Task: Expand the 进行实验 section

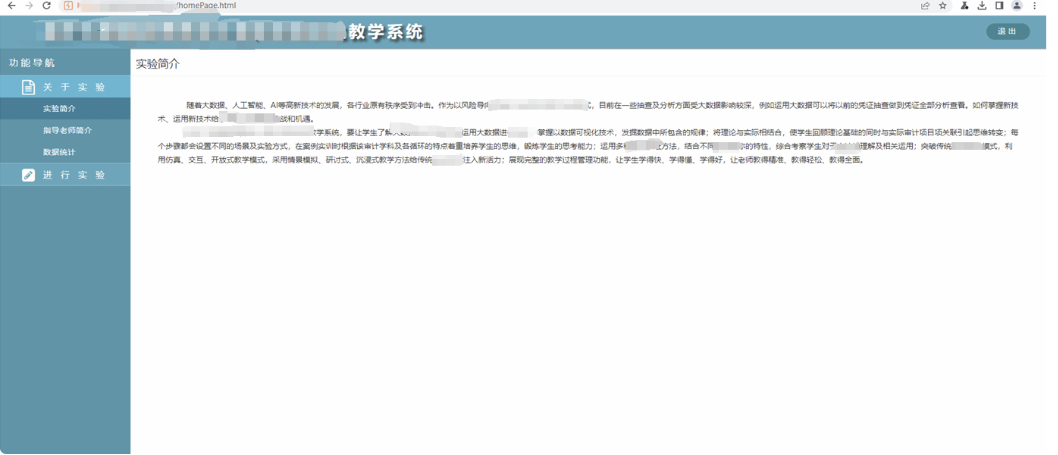Action: (x=65, y=175)
